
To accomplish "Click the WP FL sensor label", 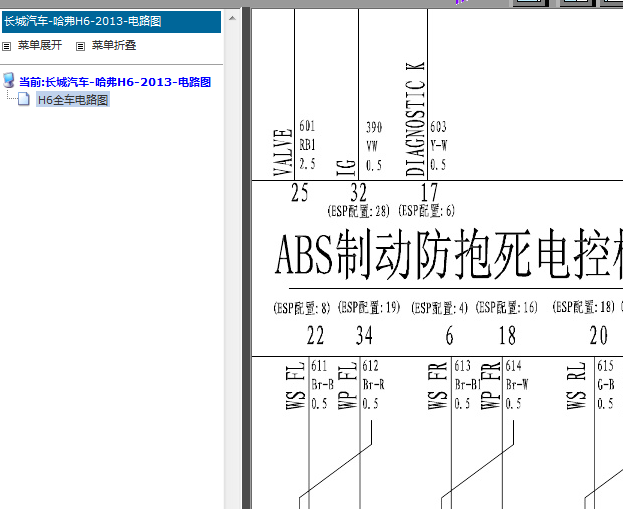I will click(x=347, y=386).
